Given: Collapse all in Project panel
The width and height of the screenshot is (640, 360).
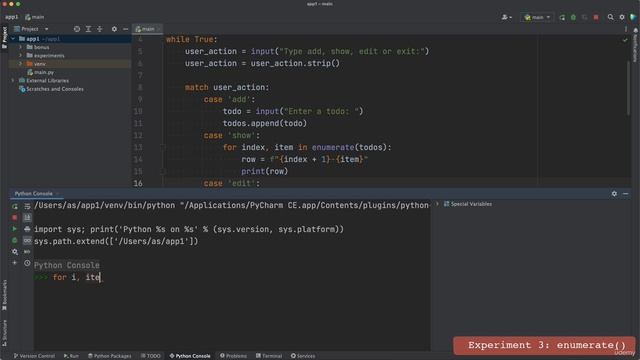Looking at the screenshot, I should coord(100,29).
